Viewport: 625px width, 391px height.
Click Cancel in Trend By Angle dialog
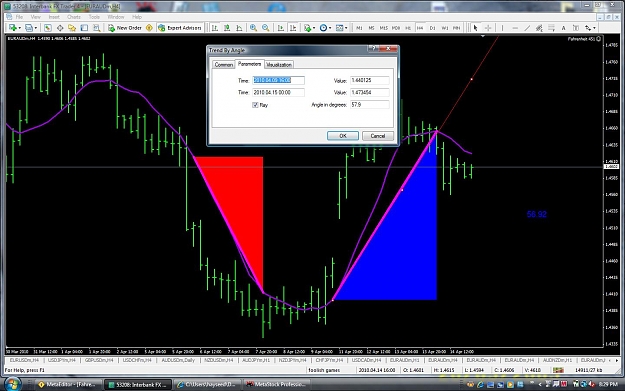[x=378, y=136]
